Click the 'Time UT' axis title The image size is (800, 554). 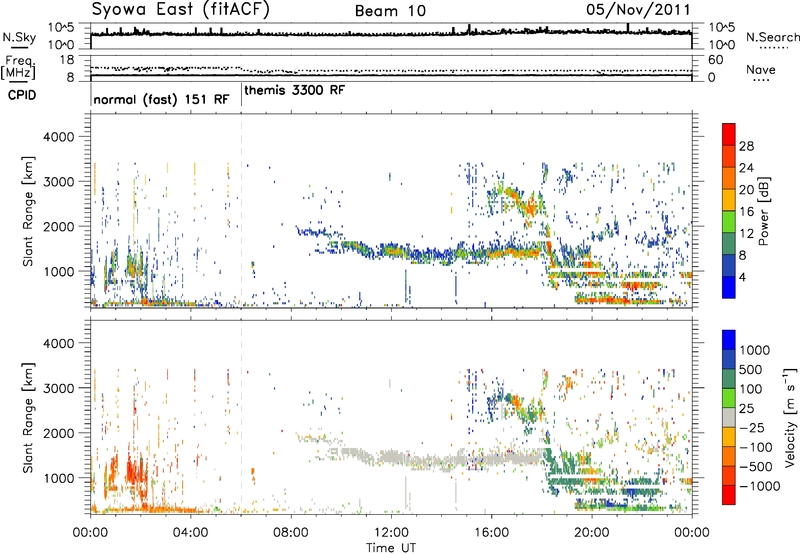tap(391, 548)
